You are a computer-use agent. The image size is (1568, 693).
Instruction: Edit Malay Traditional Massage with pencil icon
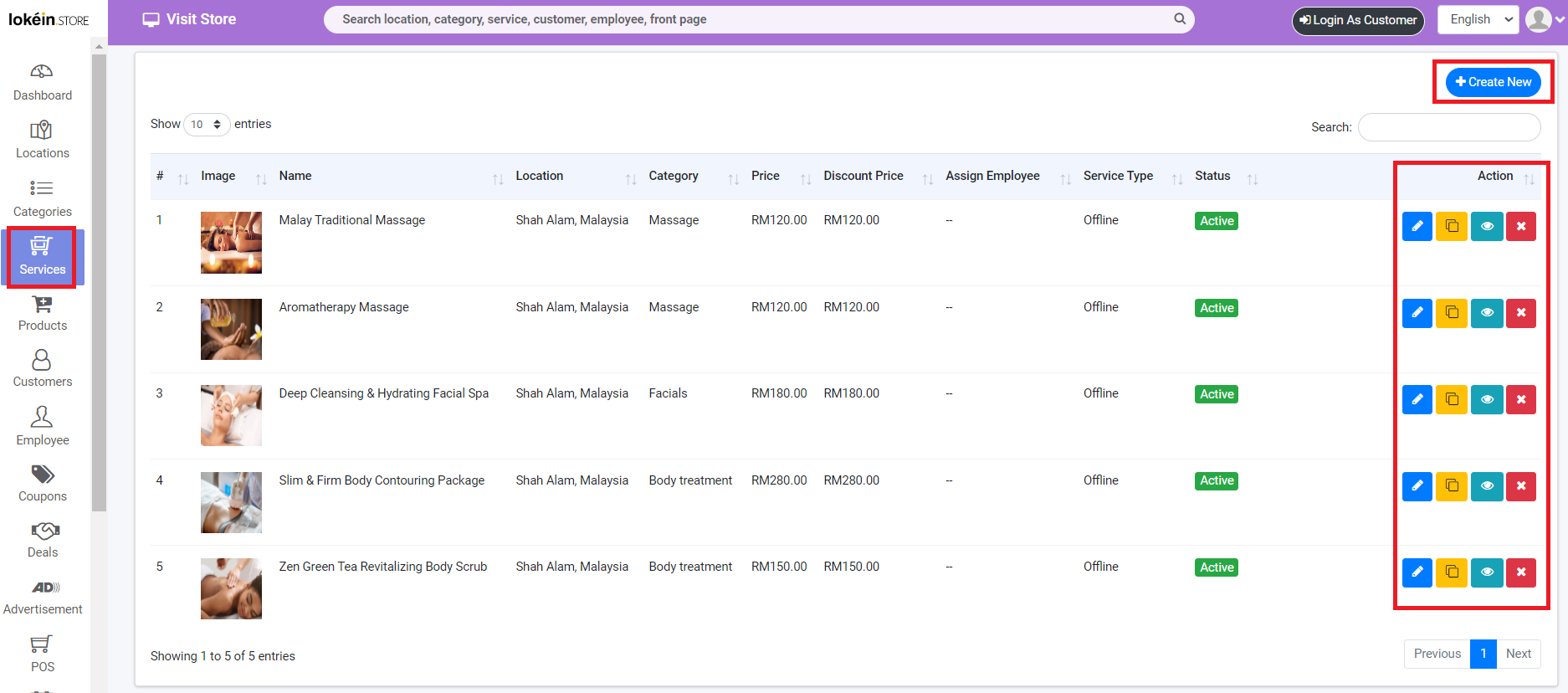(1417, 226)
